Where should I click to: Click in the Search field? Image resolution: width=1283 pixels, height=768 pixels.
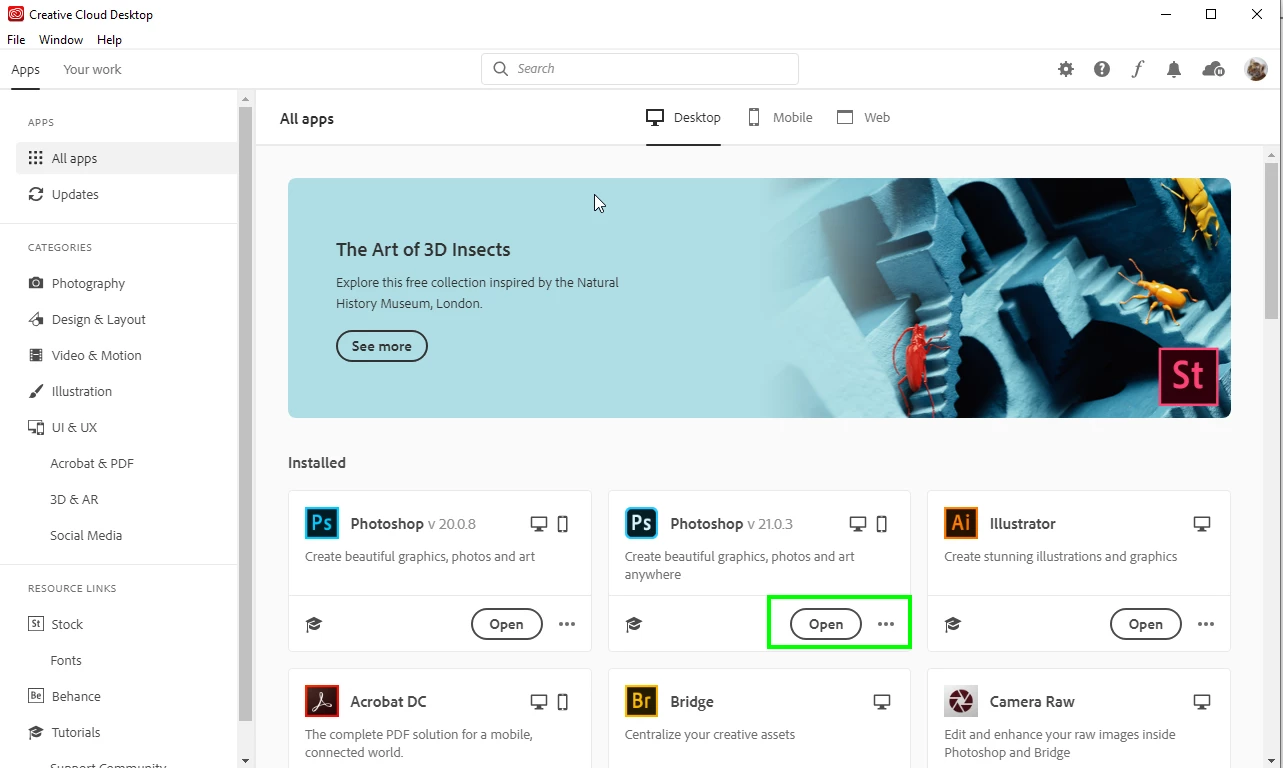click(640, 69)
